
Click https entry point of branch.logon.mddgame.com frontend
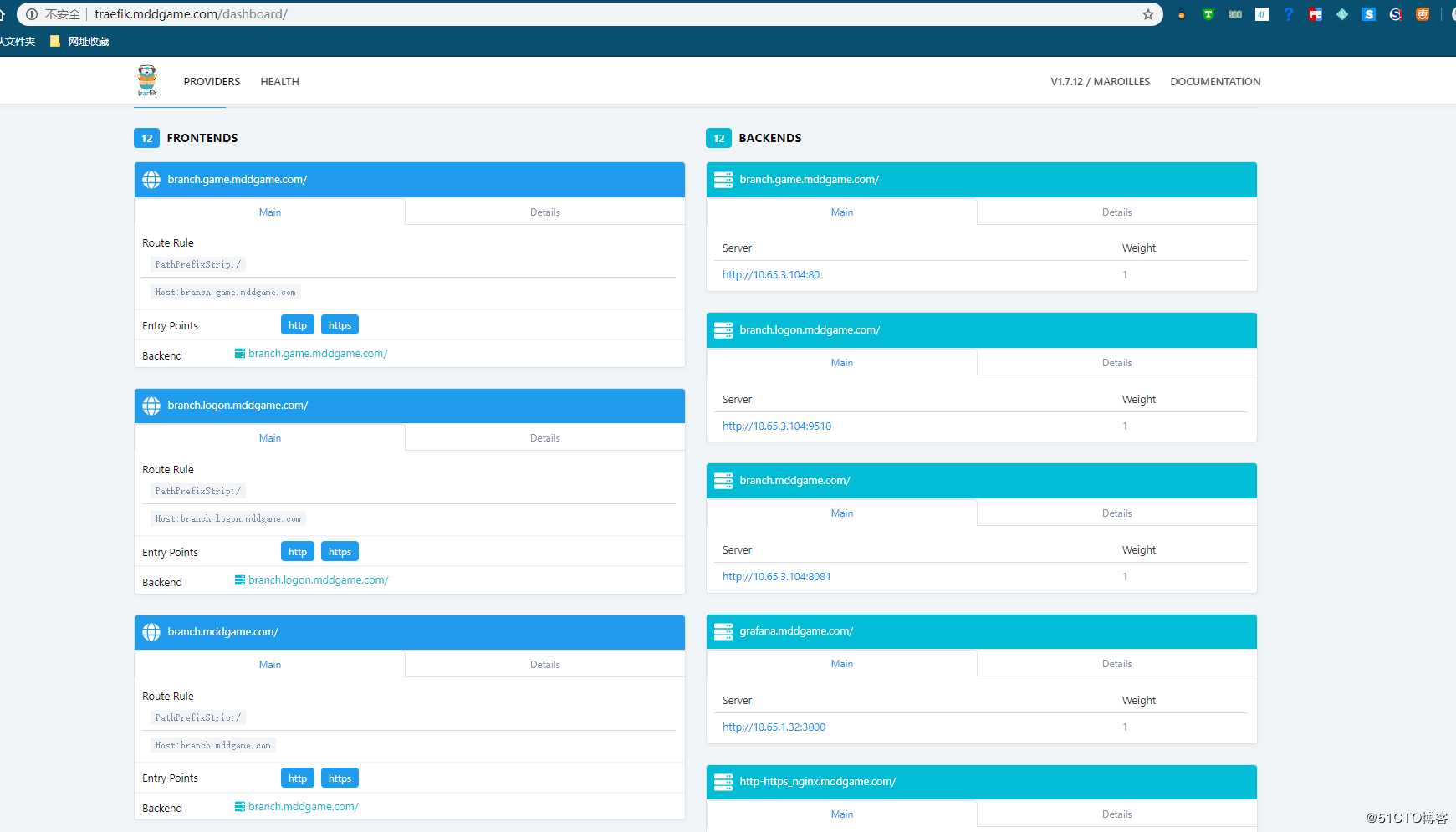[340, 552]
